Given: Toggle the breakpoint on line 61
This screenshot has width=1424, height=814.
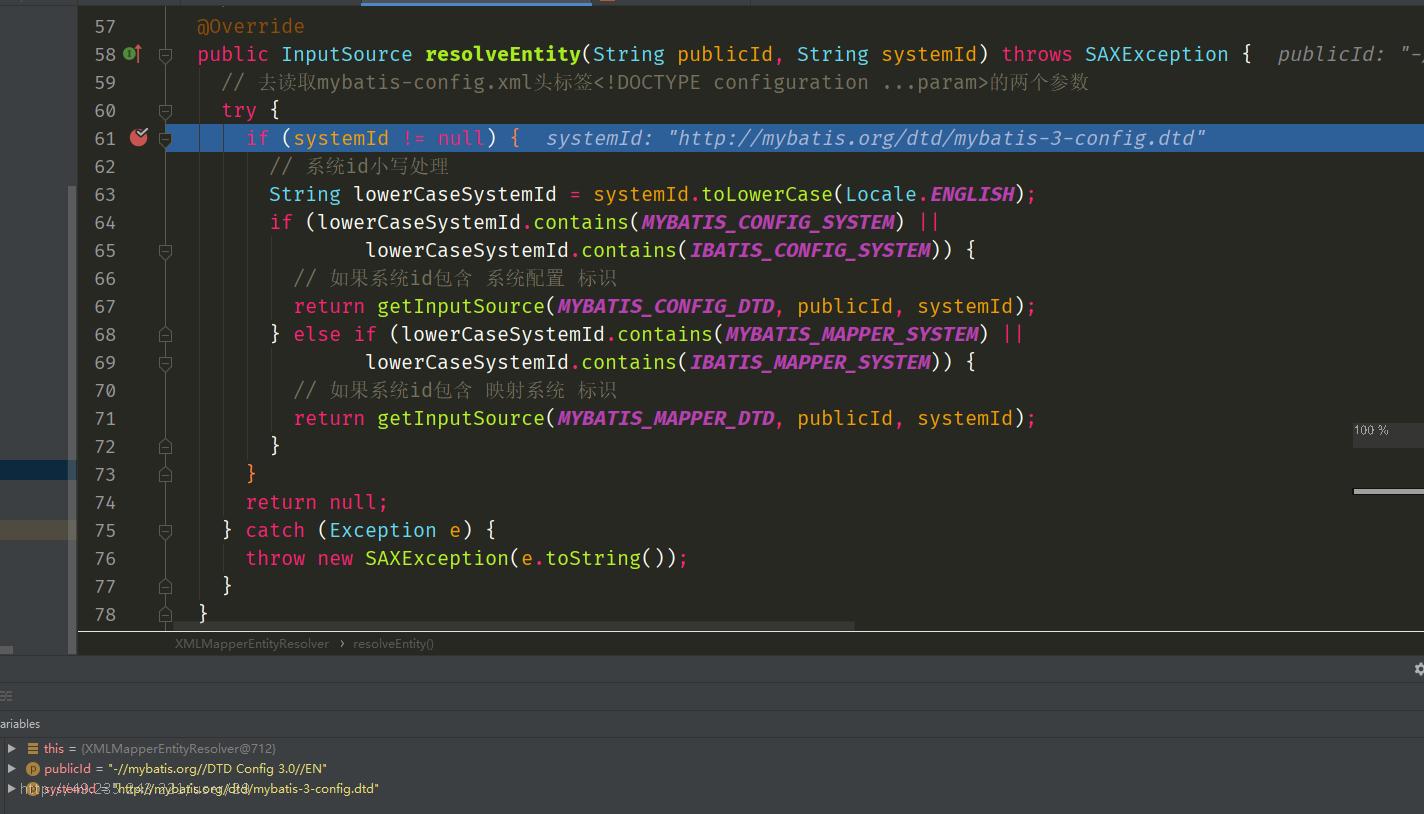Looking at the screenshot, I should (139, 137).
